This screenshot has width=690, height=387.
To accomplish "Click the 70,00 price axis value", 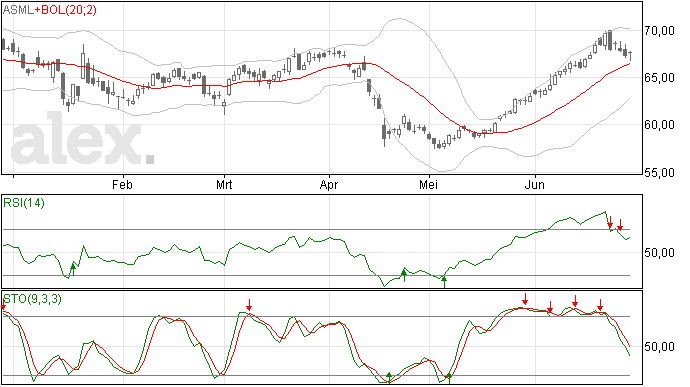I will pos(659,30).
